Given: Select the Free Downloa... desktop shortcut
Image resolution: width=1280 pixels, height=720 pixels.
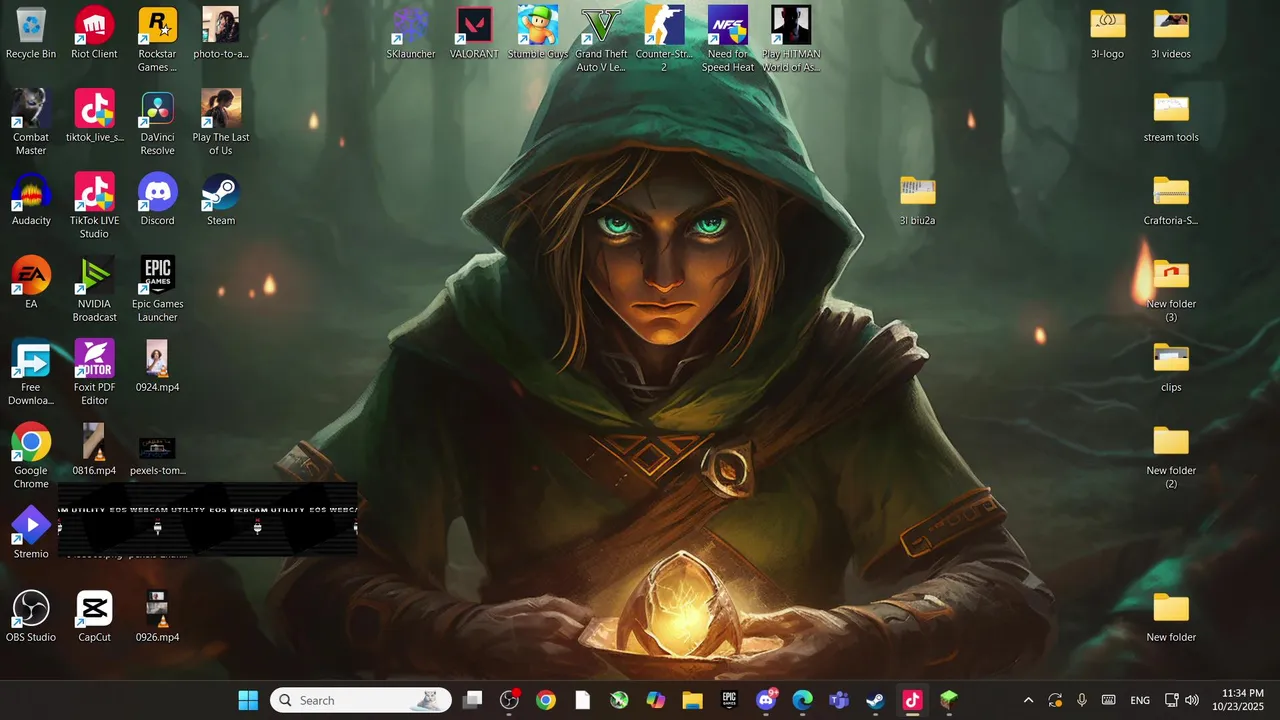Looking at the screenshot, I should 31,372.
